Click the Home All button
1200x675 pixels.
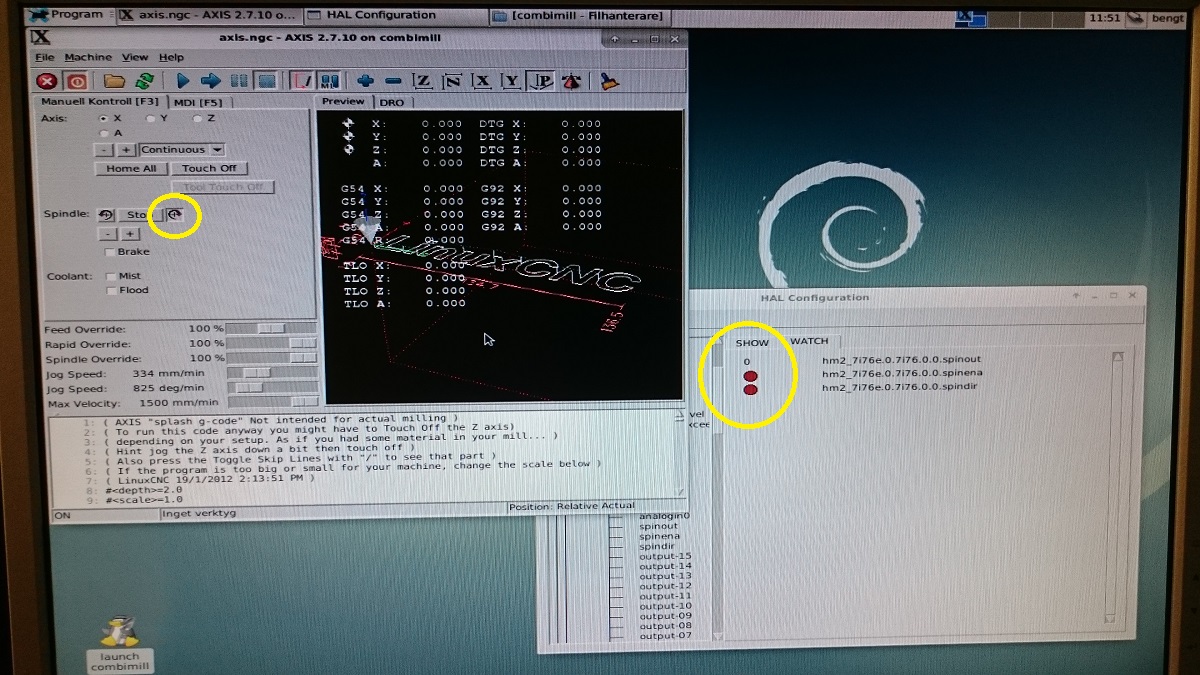coord(131,169)
